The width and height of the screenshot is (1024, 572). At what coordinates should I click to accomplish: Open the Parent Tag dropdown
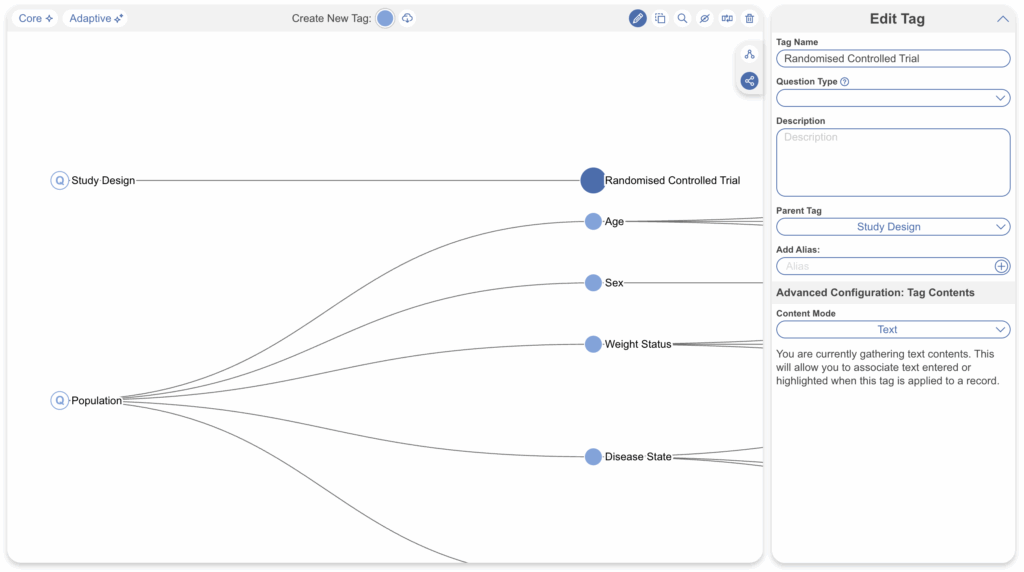(x=893, y=227)
